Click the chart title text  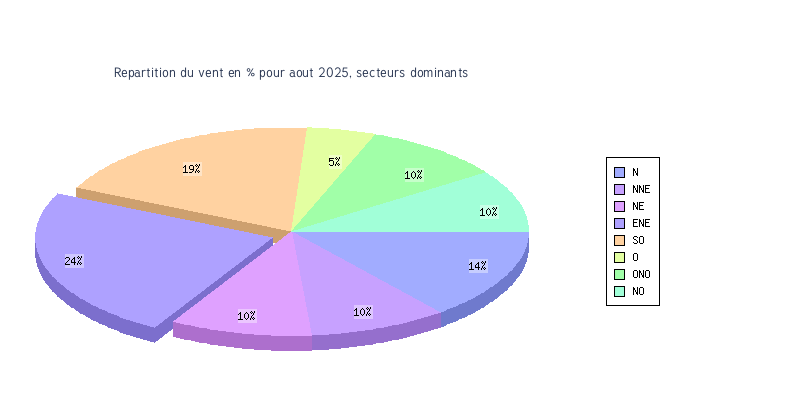[x=291, y=73]
